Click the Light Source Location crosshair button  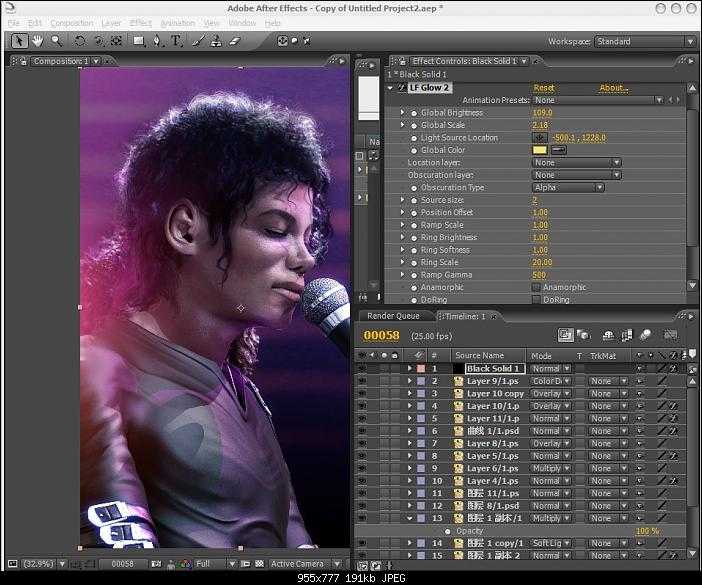click(x=539, y=138)
